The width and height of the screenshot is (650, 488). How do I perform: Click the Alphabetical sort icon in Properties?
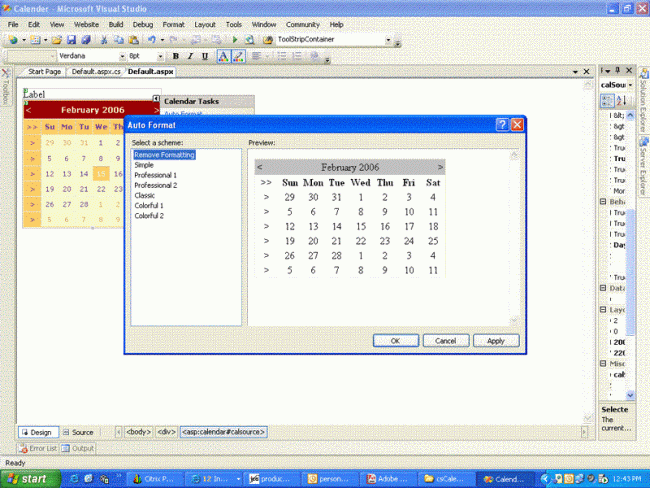(621, 100)
